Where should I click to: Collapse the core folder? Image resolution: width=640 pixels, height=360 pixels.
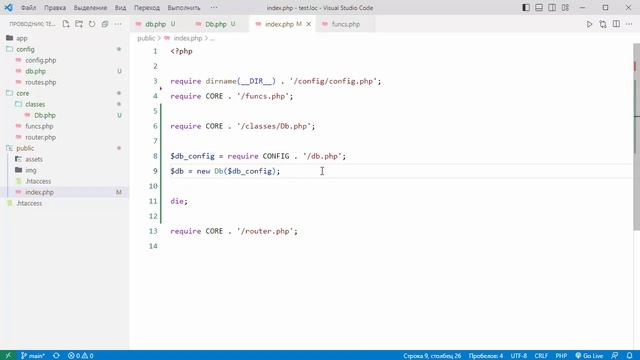(x=22, y=93)
